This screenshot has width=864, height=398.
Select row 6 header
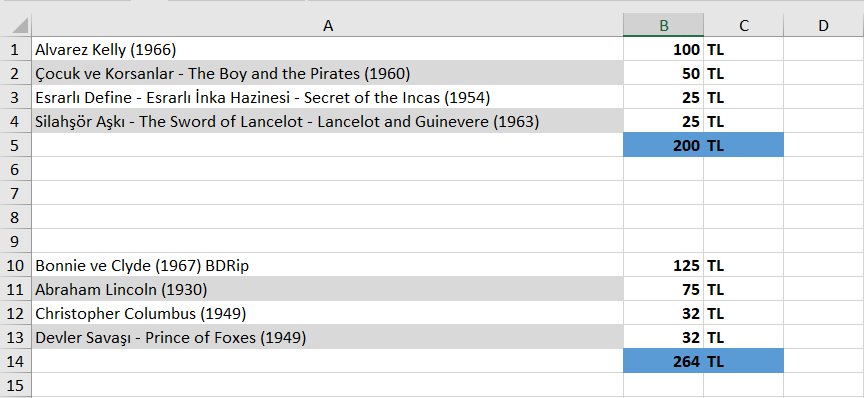(x=15, y=169)
